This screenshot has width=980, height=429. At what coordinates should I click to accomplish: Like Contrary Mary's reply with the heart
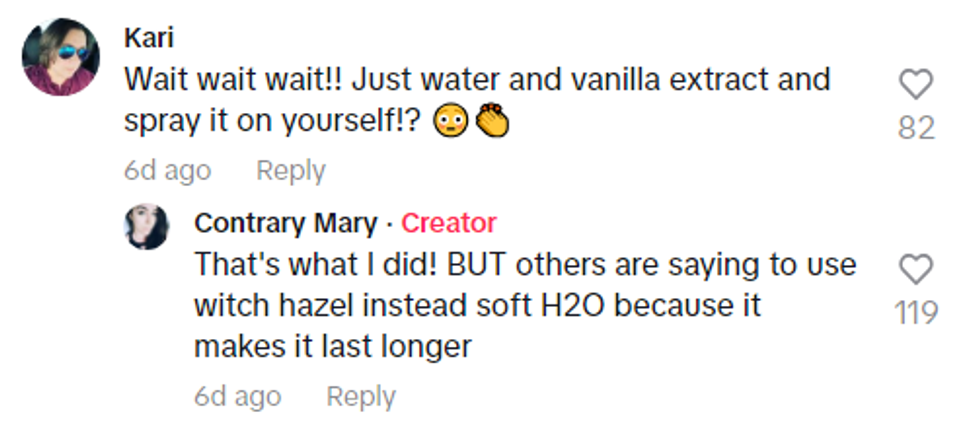916,269
